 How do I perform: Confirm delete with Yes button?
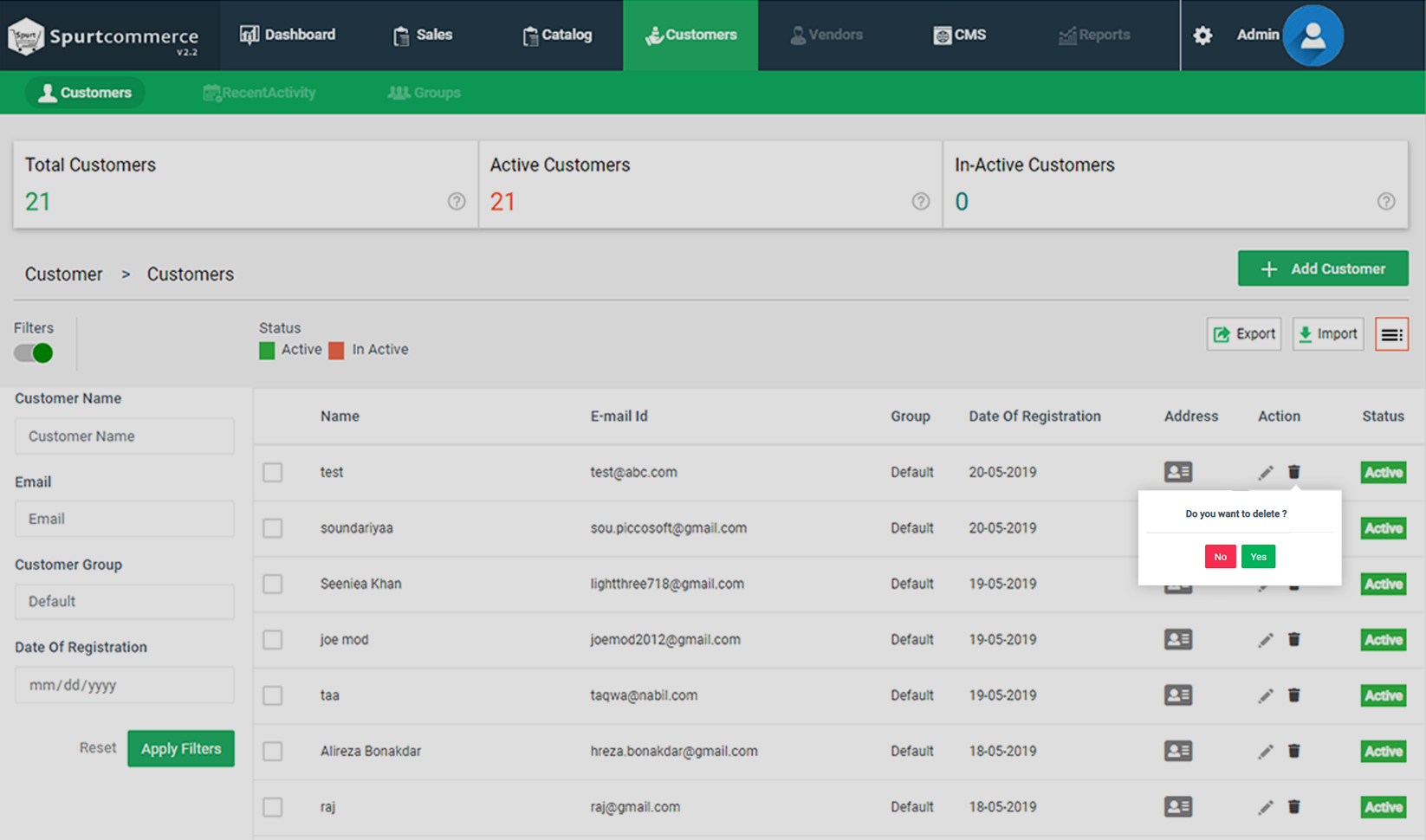coord(1258,557)
